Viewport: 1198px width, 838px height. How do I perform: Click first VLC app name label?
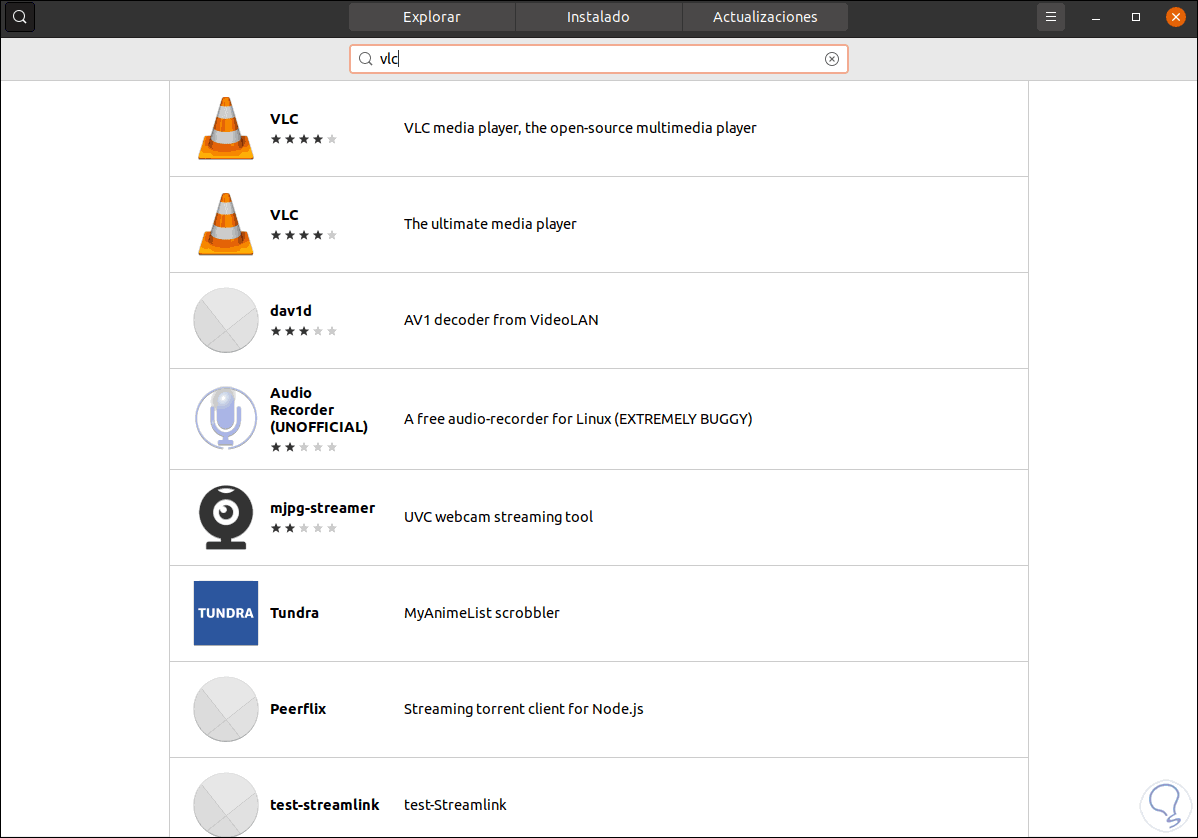click(x=284, y=118)
